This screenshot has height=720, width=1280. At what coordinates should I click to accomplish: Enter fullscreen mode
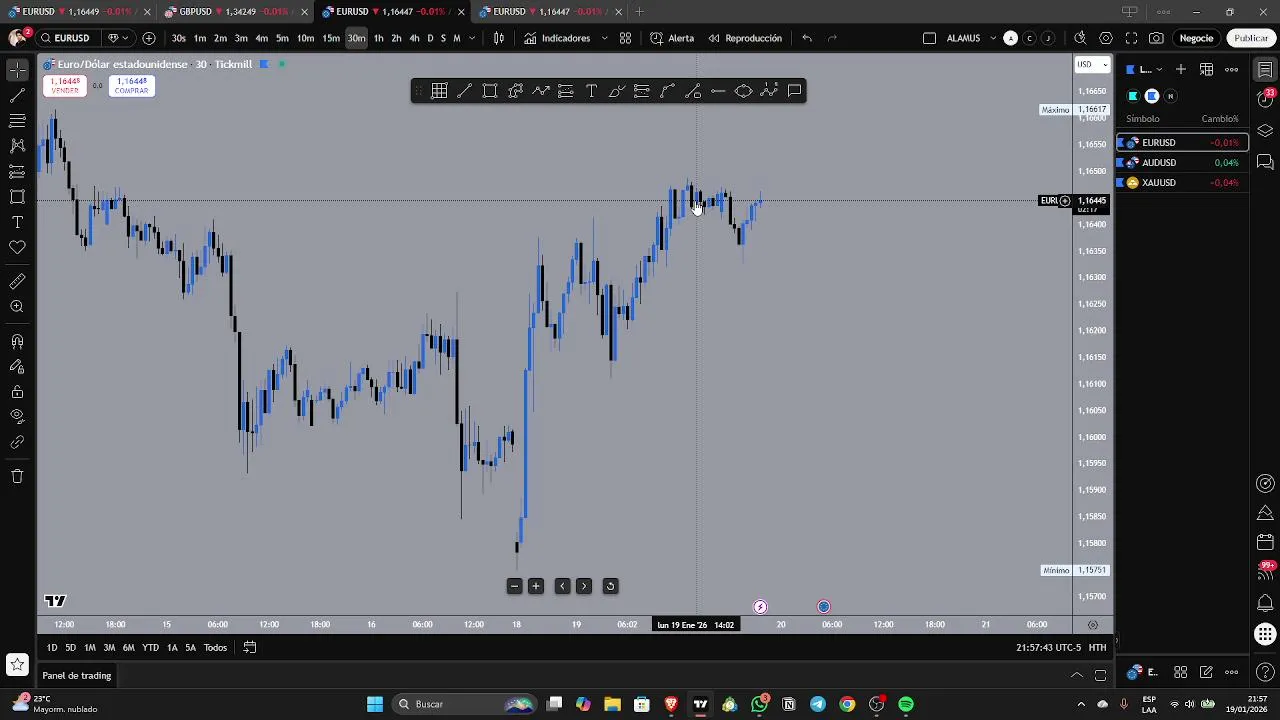[x=1131, y=38]
